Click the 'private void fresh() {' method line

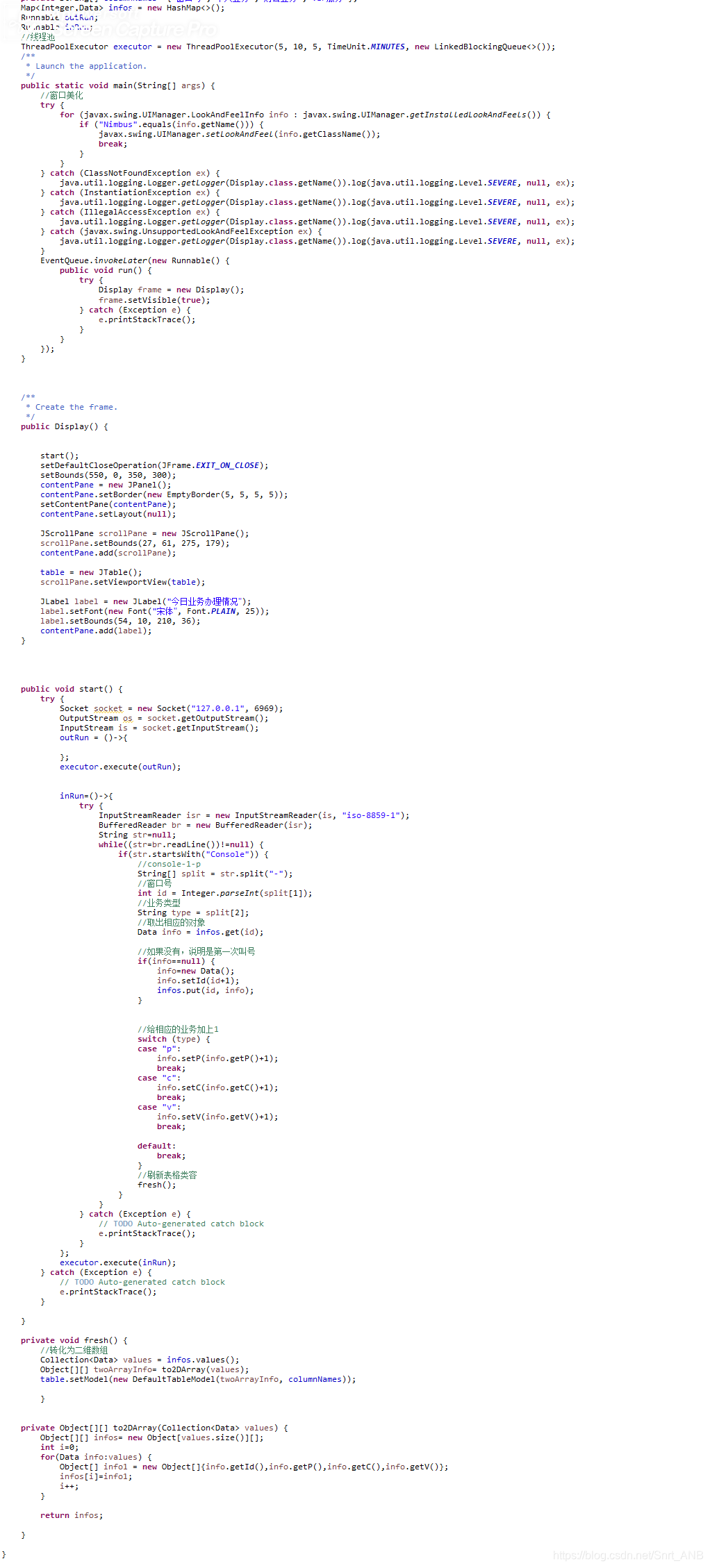coord(74,1340)
